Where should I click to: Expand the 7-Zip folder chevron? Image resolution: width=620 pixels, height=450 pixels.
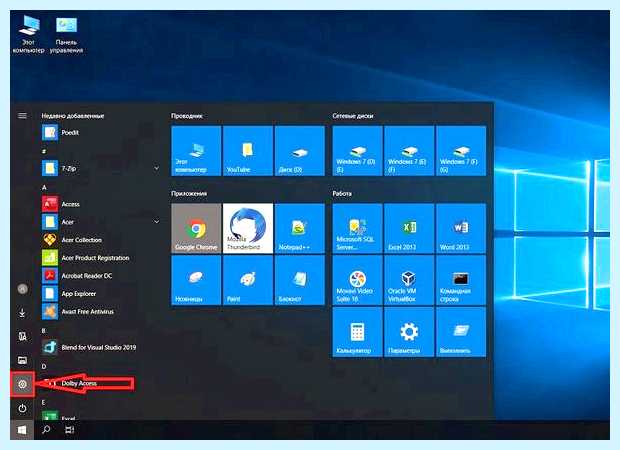click(157, 168)
